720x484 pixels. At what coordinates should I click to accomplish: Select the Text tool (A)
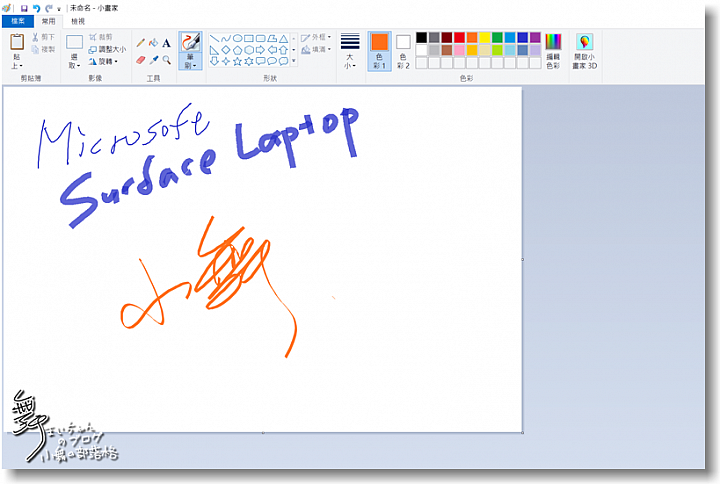166,43
